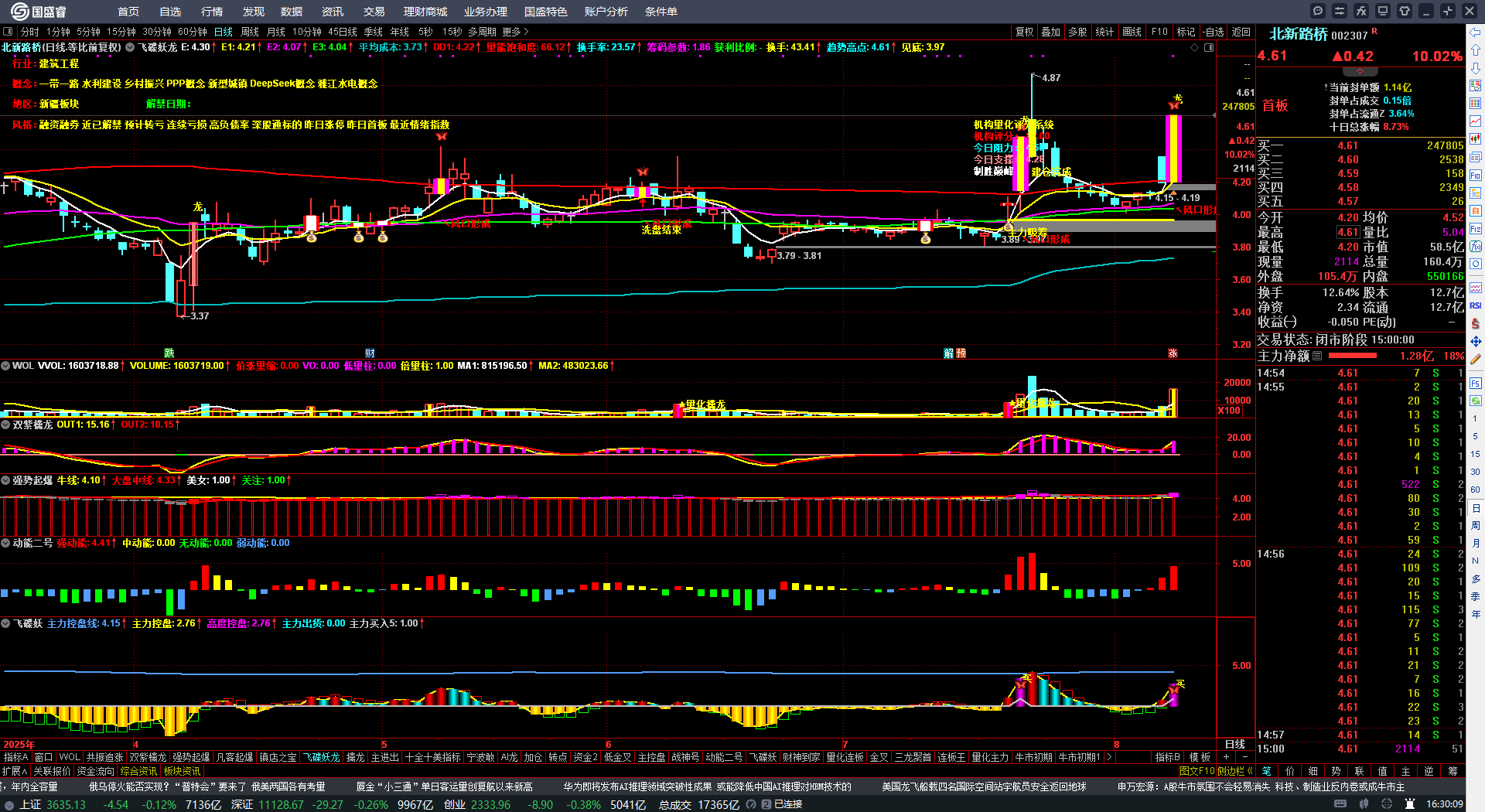The image size is (1485, 812).
Task: Click the red dollar S icon in sidebar
Action: [1476, 323]
